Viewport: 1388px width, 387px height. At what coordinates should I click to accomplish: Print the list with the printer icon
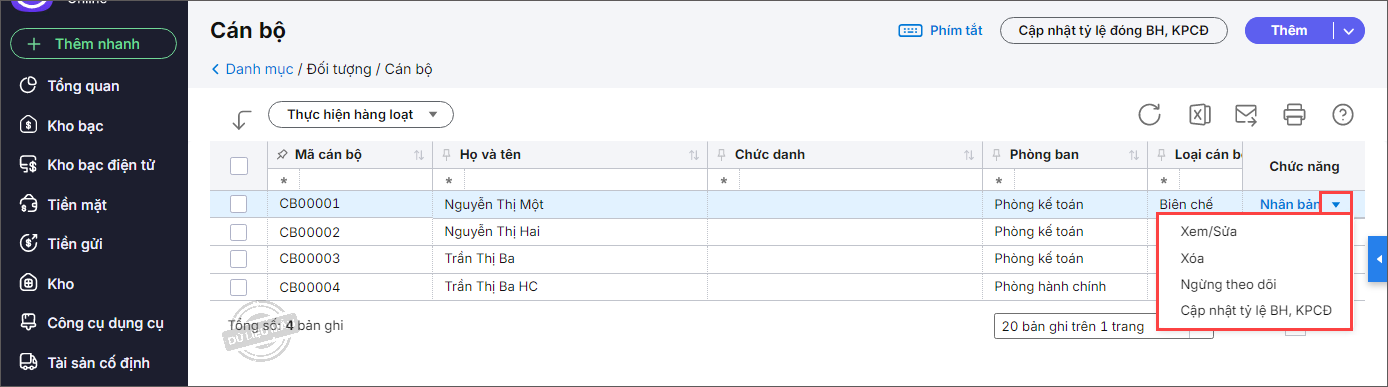[x=1295, y=114]
